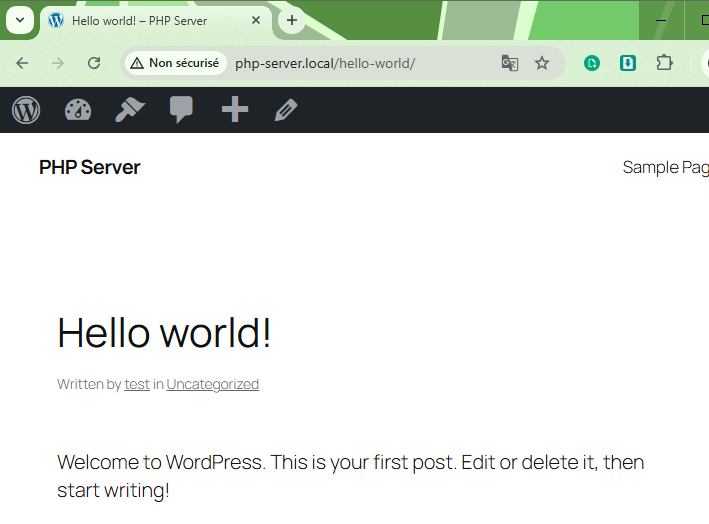Viewport: 709px width, 524px height.
Task: Click the New content plus icon
Action: [235, 110]
